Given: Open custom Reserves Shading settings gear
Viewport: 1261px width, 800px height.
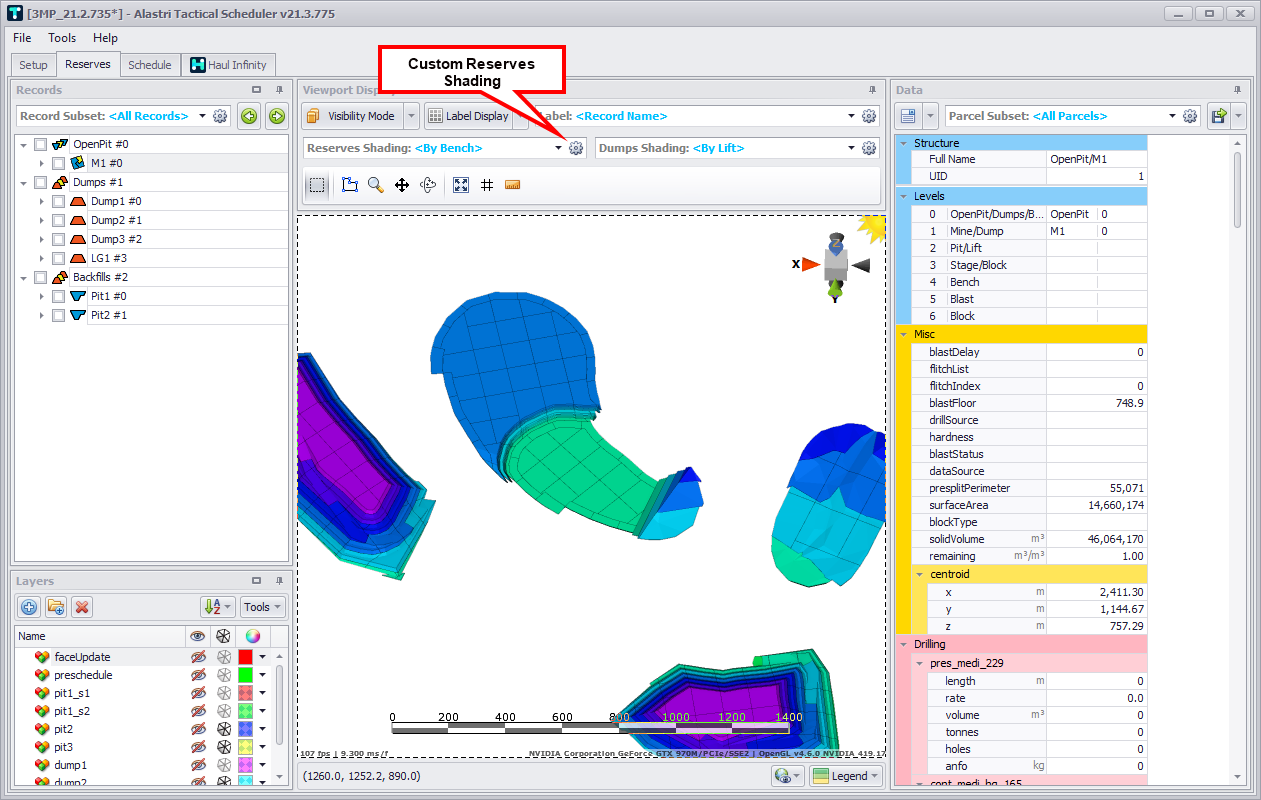Looking at the screenshot, I should coord(576,148).
